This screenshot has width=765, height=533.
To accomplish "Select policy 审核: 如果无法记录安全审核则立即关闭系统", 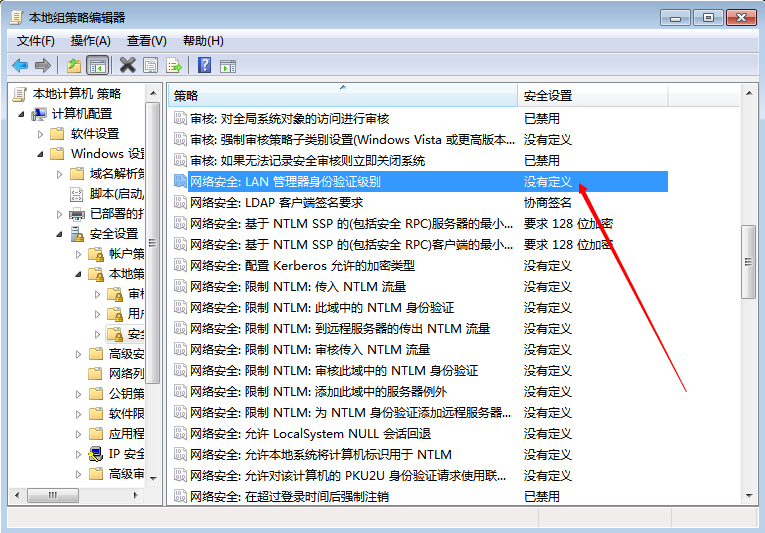I will (x=307, y=161).
